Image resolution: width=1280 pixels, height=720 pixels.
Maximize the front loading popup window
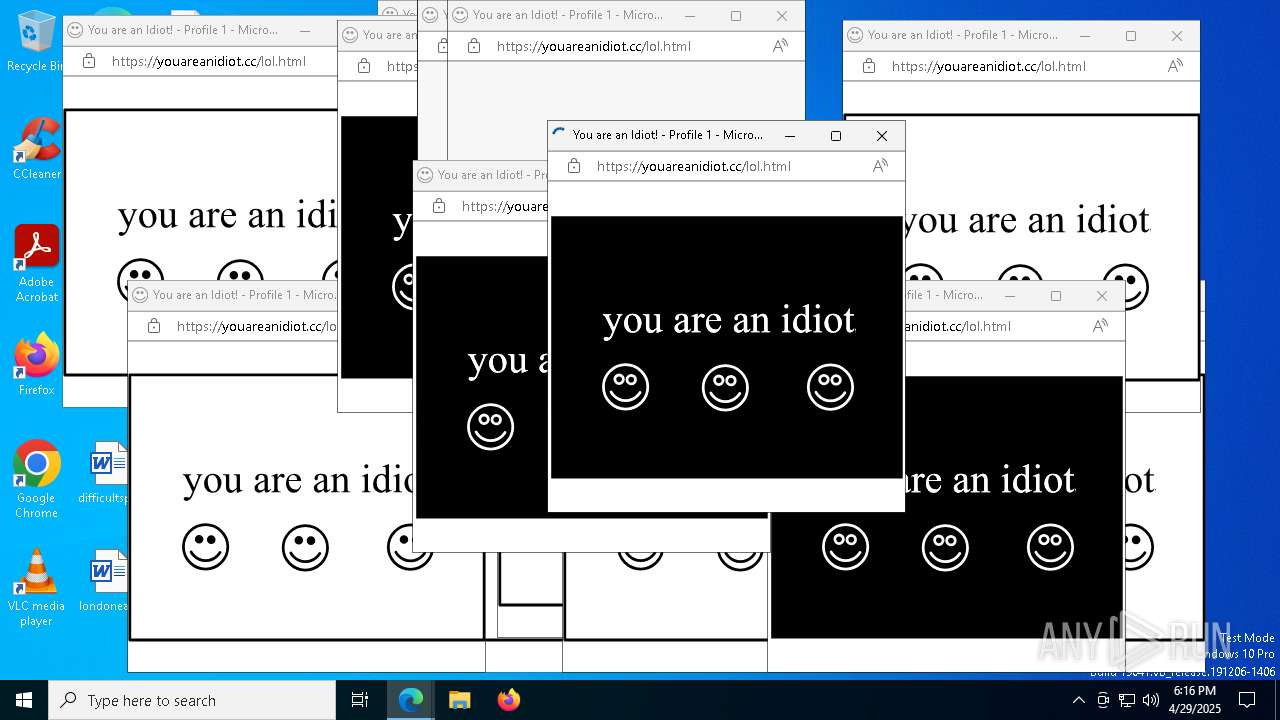pyautogui.click(x=836, y=135)
